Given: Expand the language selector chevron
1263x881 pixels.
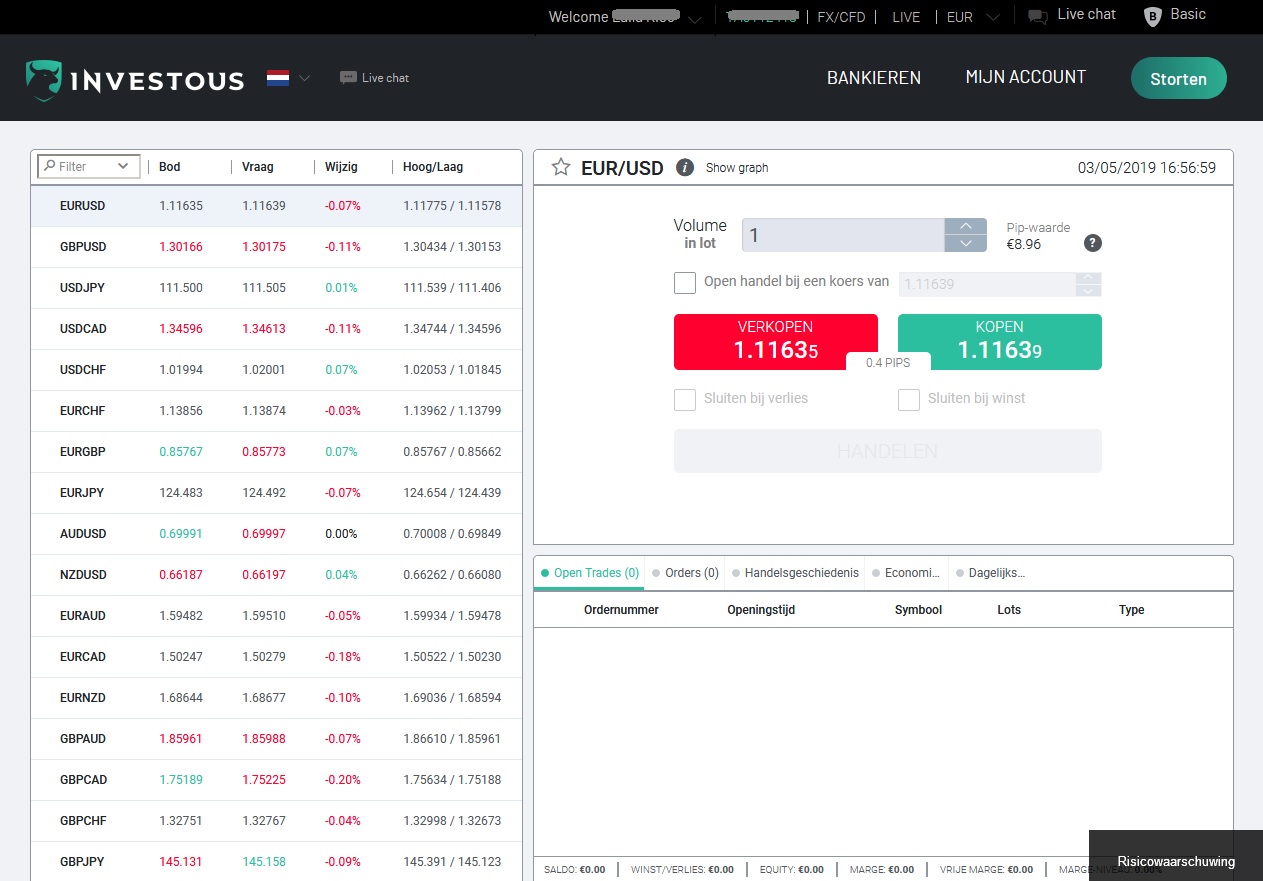Looking at the screenshot, I should (x=303, y=77).
